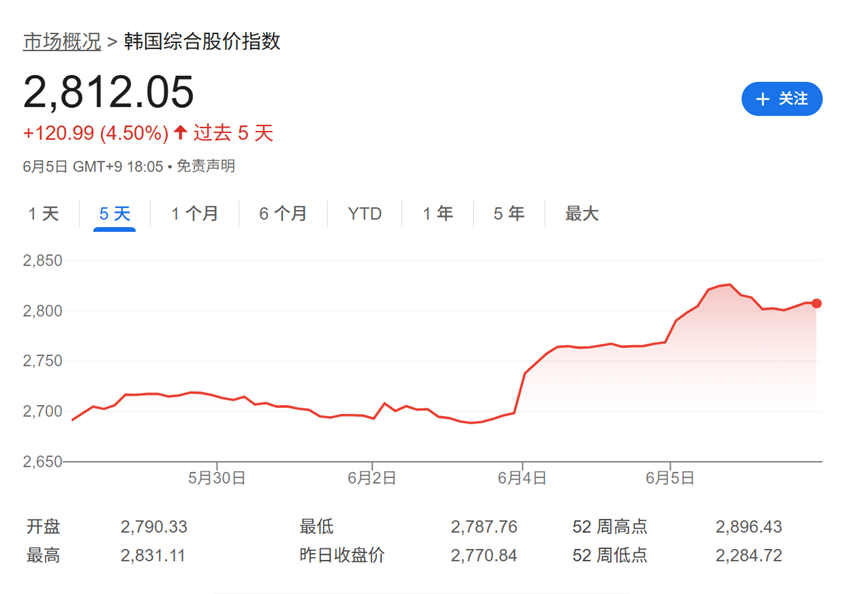Switch to the 1 个月 tab

click(194, 213)
